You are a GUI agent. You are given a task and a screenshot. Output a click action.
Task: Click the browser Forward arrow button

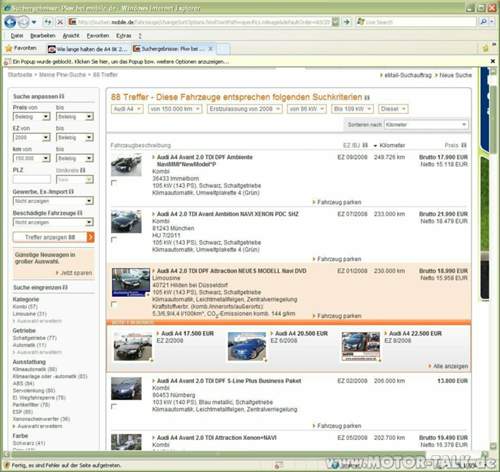point(23,22)
